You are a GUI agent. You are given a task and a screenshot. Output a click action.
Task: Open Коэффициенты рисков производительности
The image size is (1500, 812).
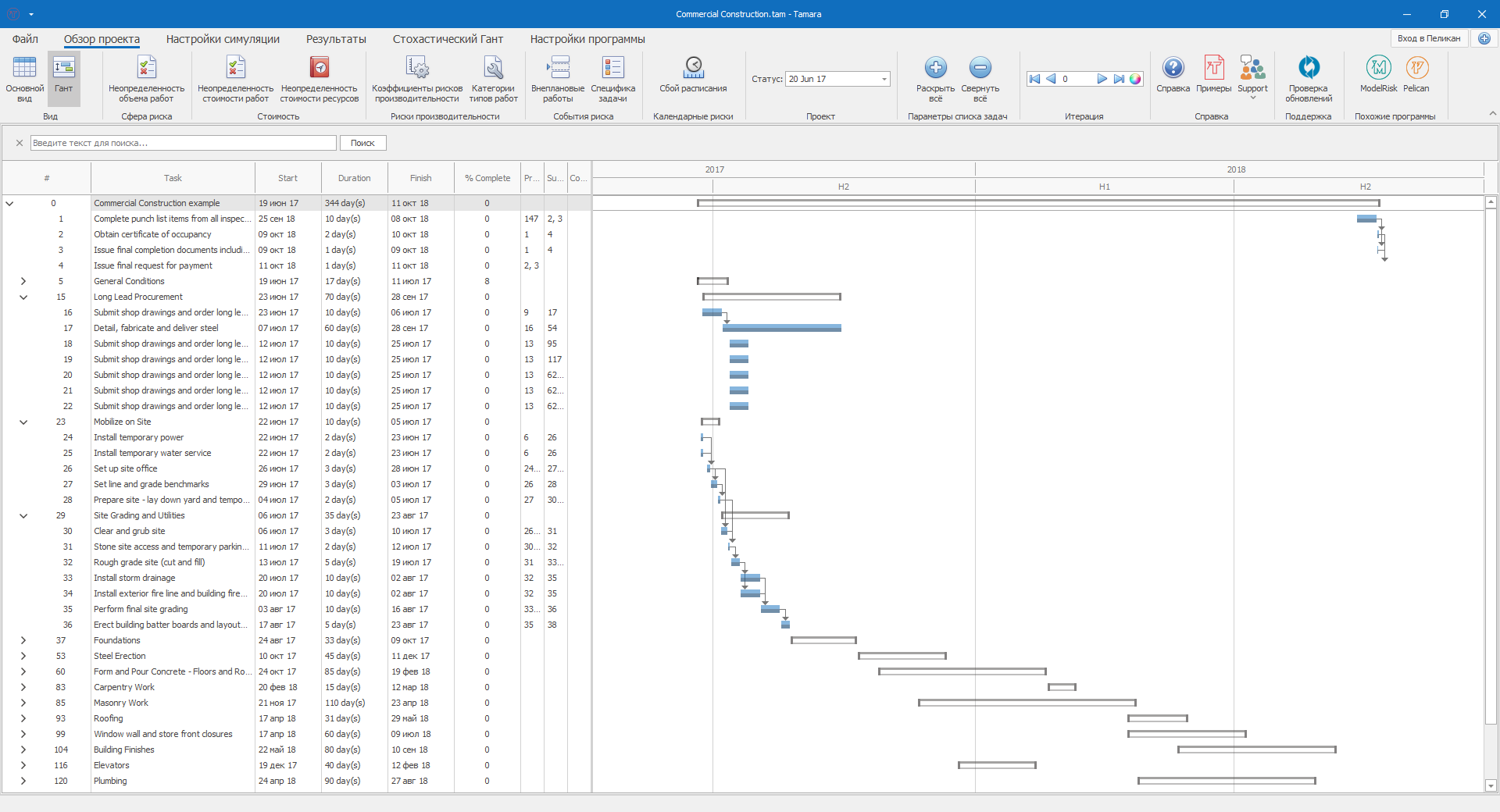417,77
